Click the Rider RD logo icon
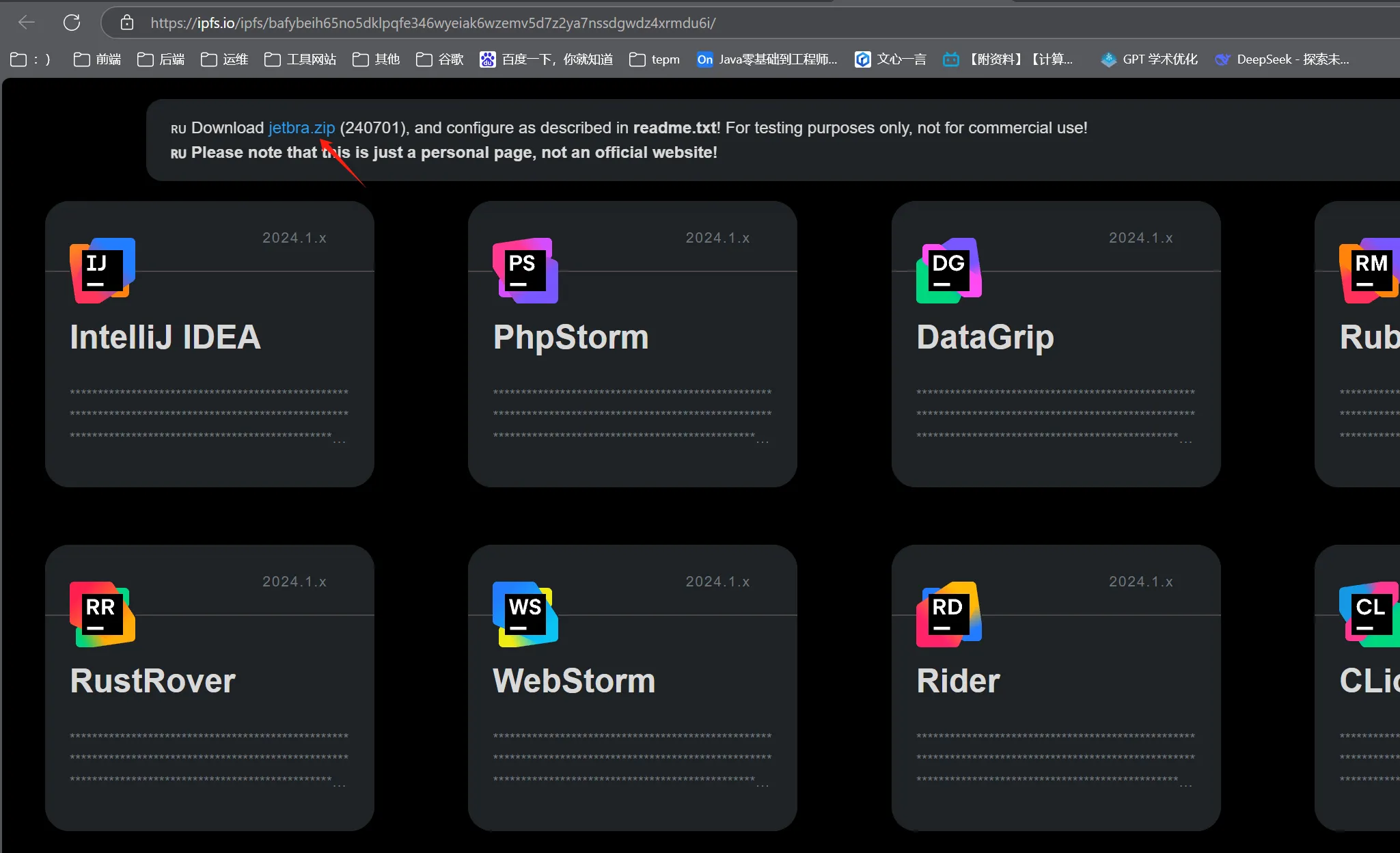Screen dimensions: 1400x853 [949, 614]
